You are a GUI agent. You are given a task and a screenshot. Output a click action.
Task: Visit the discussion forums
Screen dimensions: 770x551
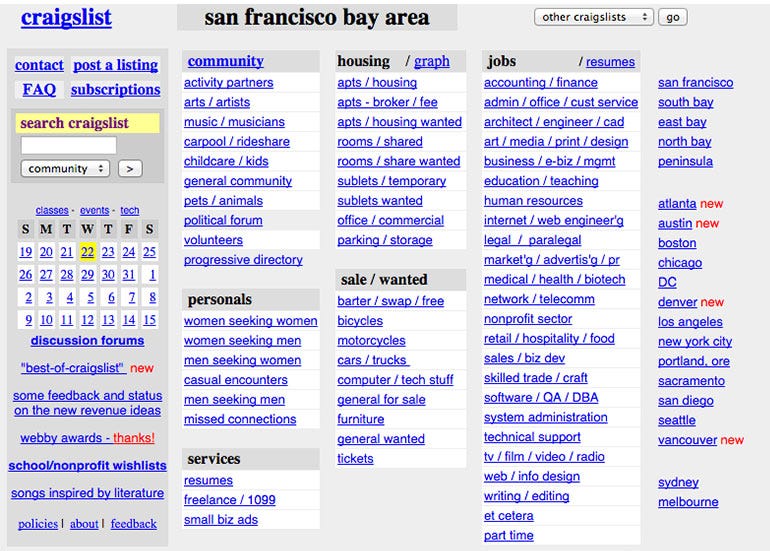[x=87, y=340]
